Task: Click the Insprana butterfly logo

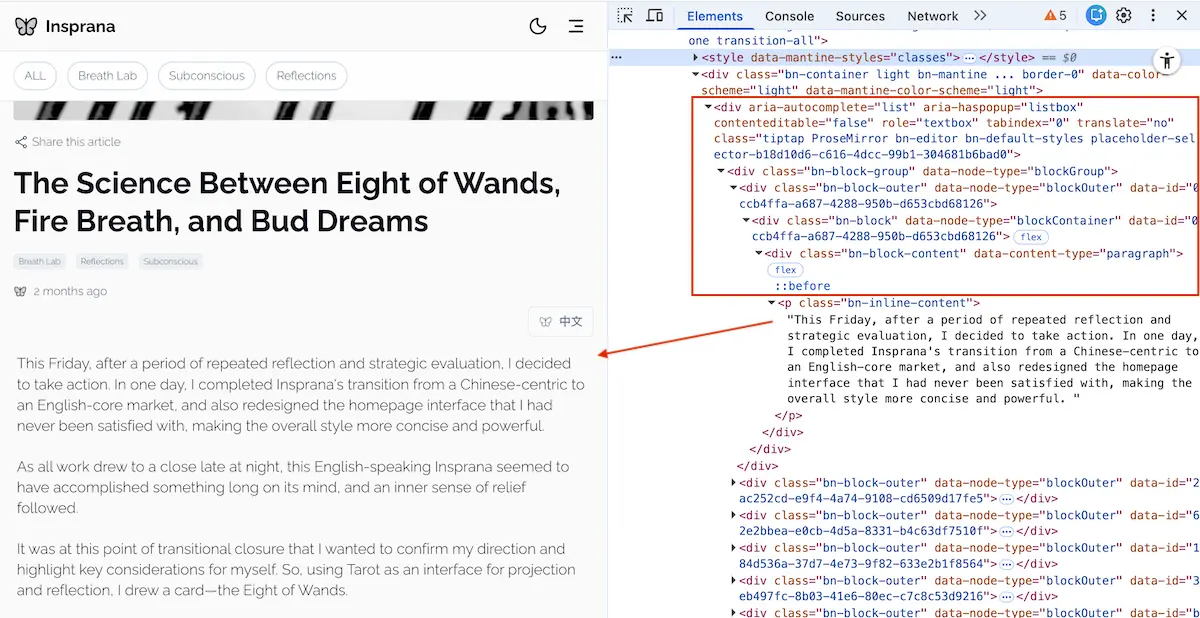Action: coord(26,26)
